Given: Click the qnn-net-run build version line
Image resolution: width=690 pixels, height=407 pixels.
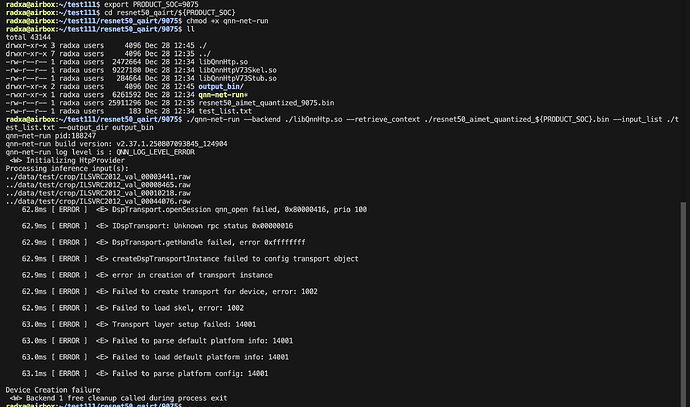Looking at the screenshot, I should [116, 144].
